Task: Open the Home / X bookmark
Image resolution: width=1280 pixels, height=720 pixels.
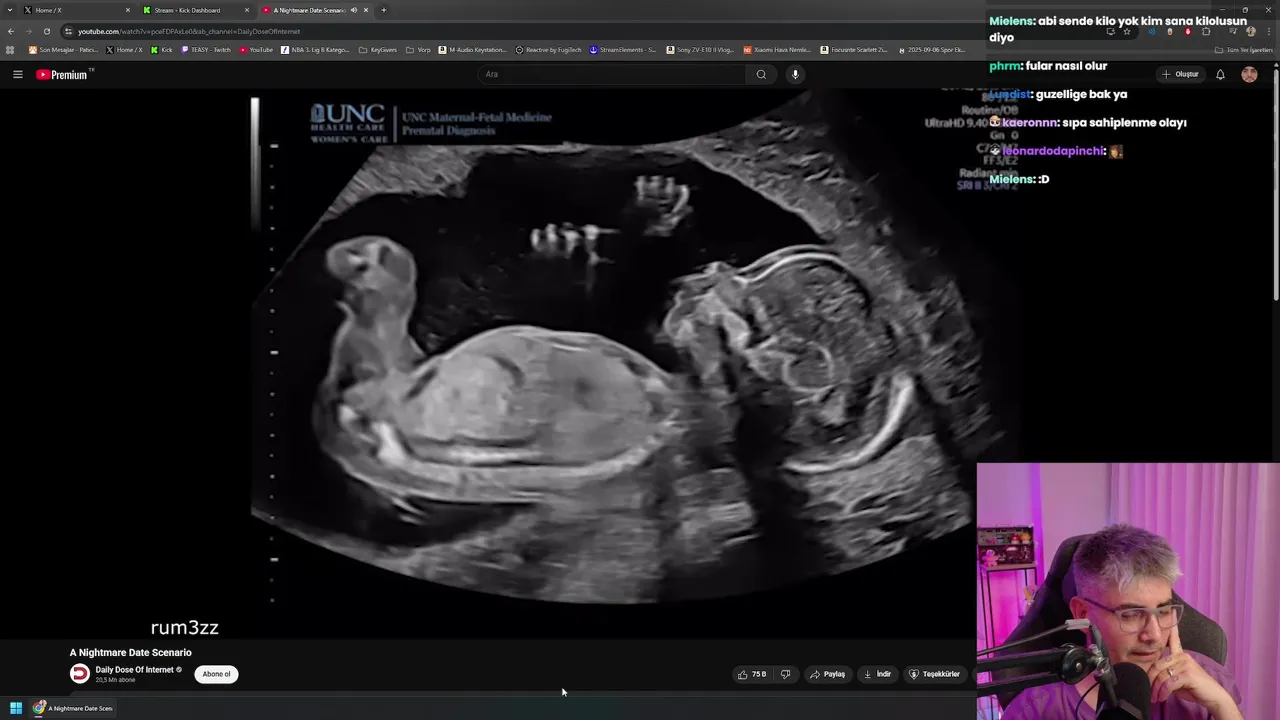Action: tap(125, 50)
